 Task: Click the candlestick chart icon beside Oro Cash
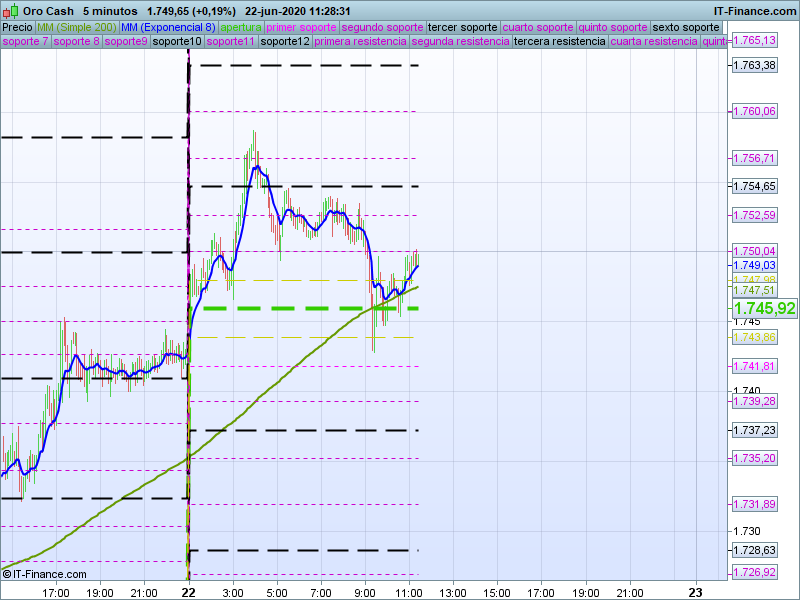point(9,10)
